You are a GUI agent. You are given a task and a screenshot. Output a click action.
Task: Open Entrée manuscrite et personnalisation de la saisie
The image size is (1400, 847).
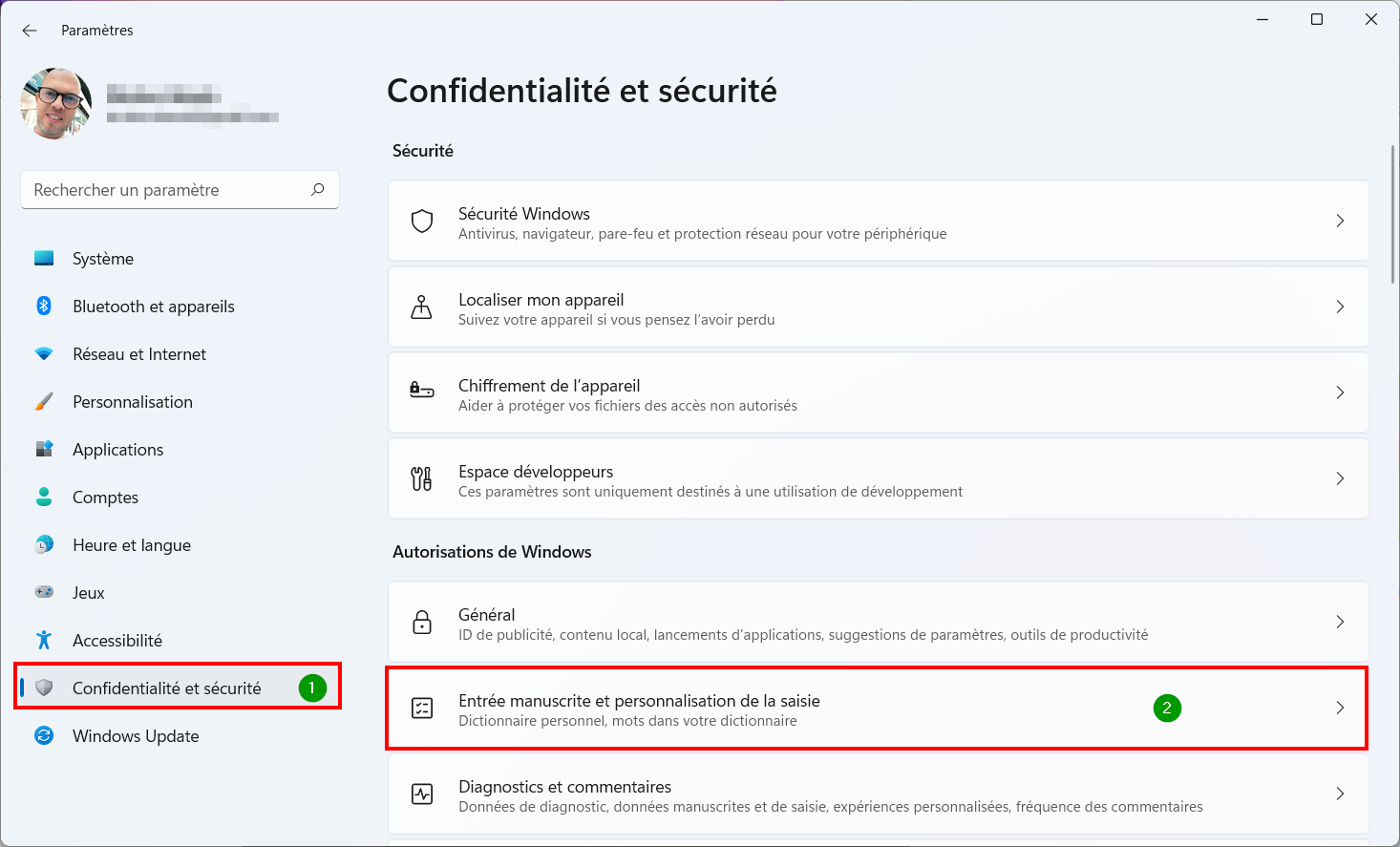coord(878,708)
